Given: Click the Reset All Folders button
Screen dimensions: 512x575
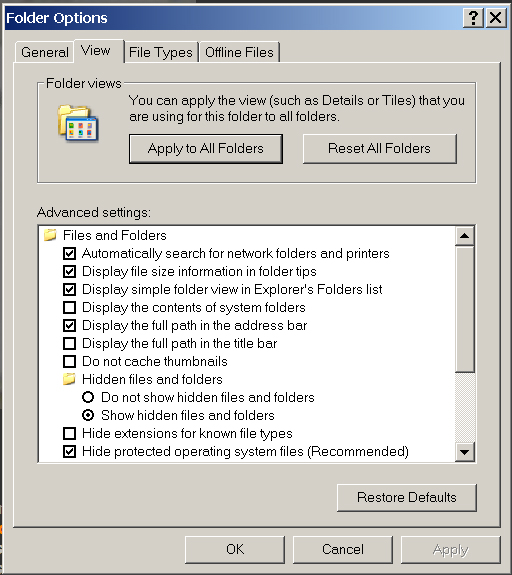Looking at the screenshot, I should tap(380, 149).
